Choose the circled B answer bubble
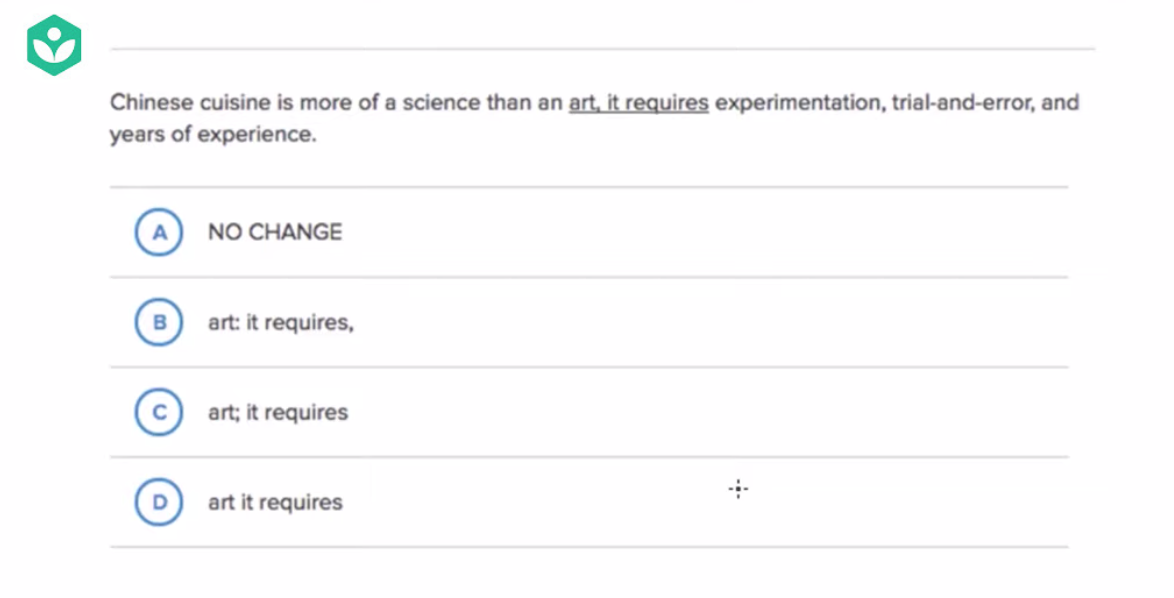Screen dimensions: 1174x598 [158, 322]
